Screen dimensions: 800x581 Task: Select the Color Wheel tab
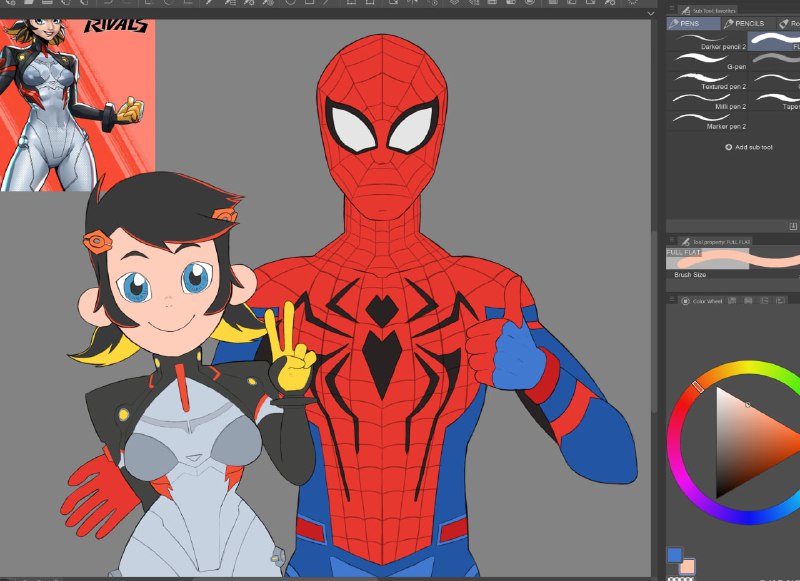pos(701,301)
